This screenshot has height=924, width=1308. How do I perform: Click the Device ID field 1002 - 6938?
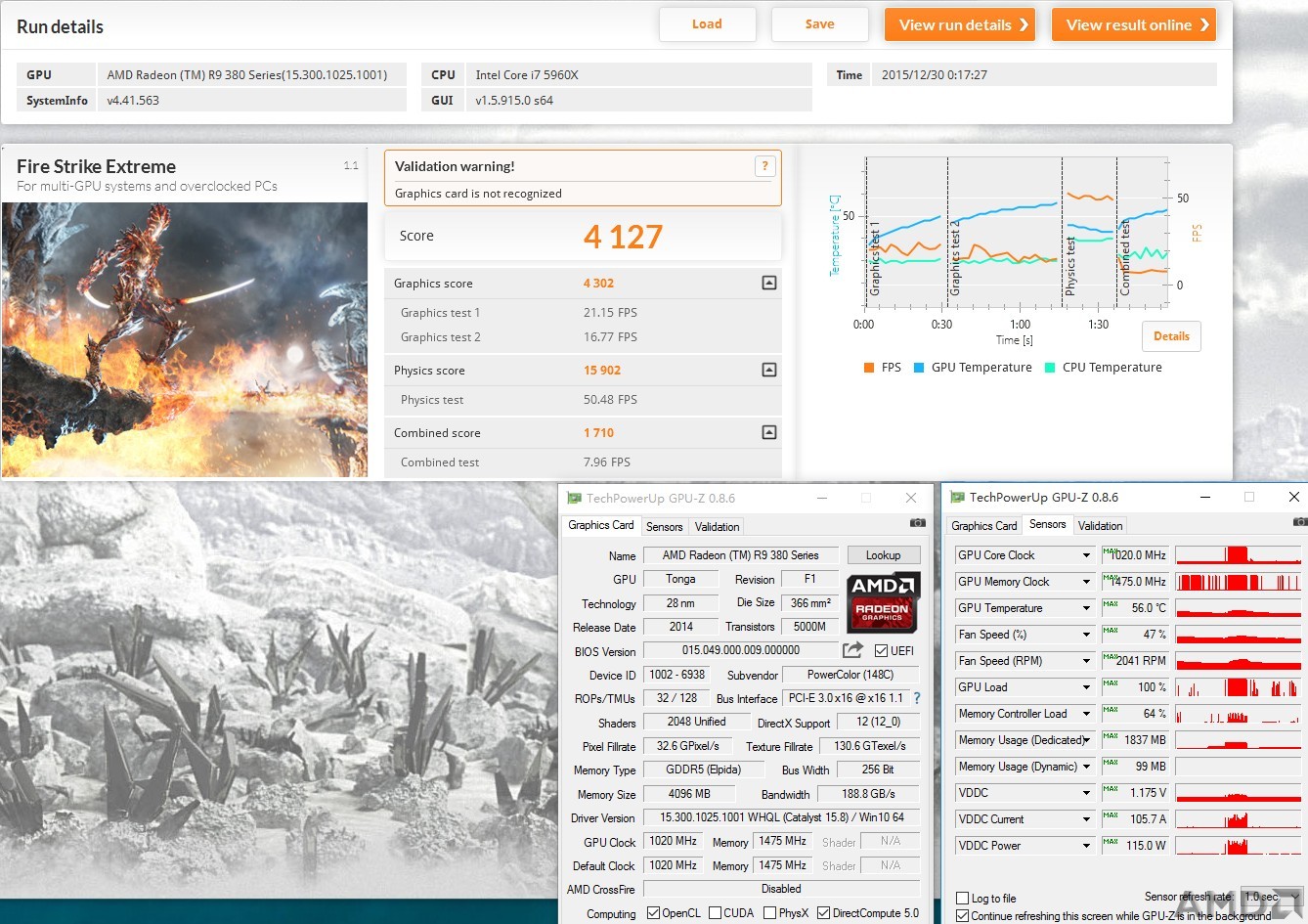(677, 675)
